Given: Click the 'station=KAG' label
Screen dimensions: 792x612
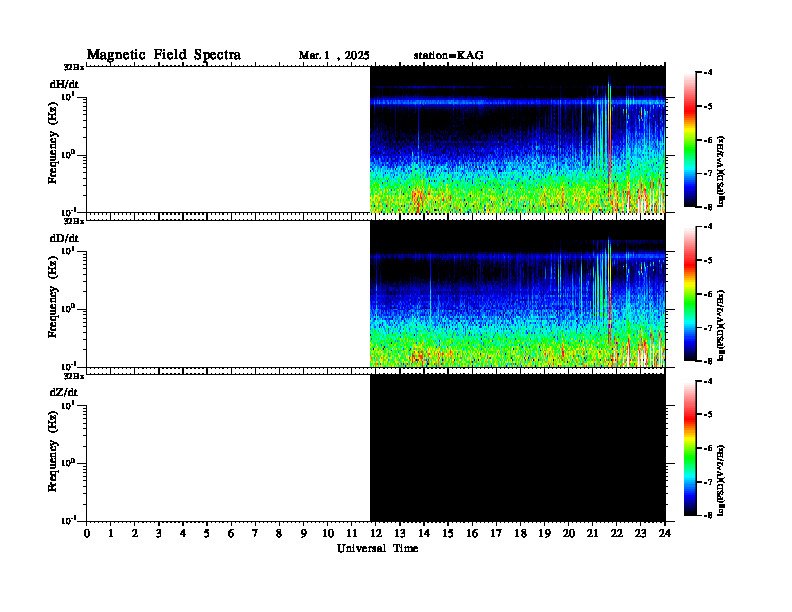Looking at the screenshot, I should pos(448,55).
